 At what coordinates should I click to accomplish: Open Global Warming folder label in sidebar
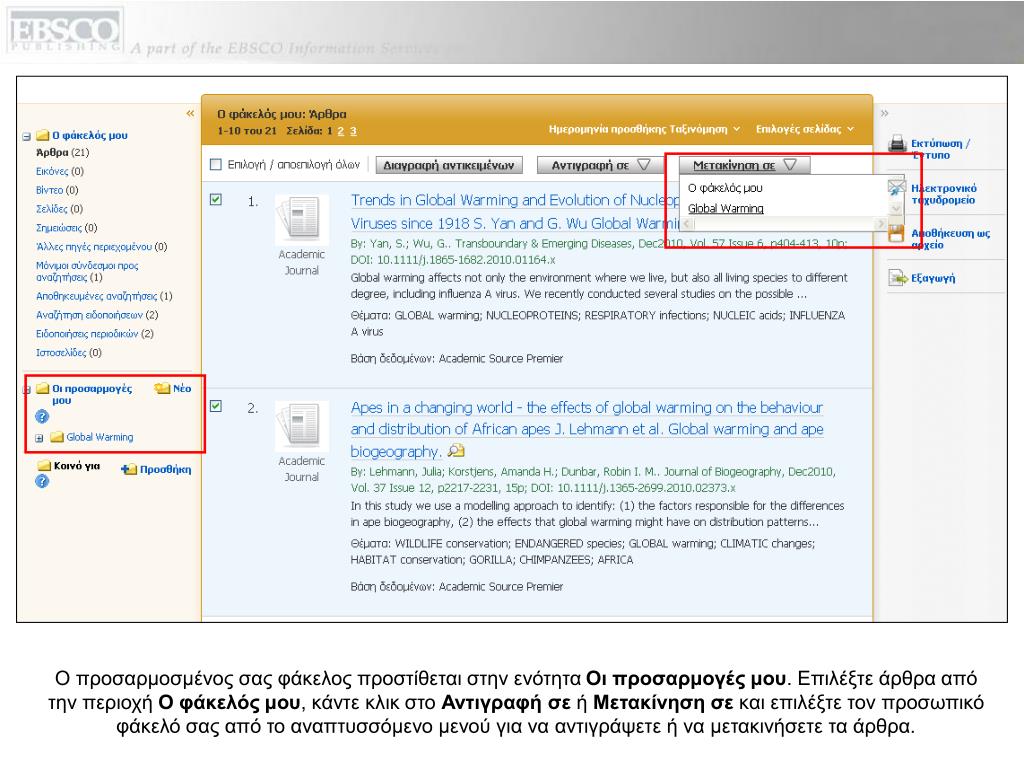click(x=100, y=437)
